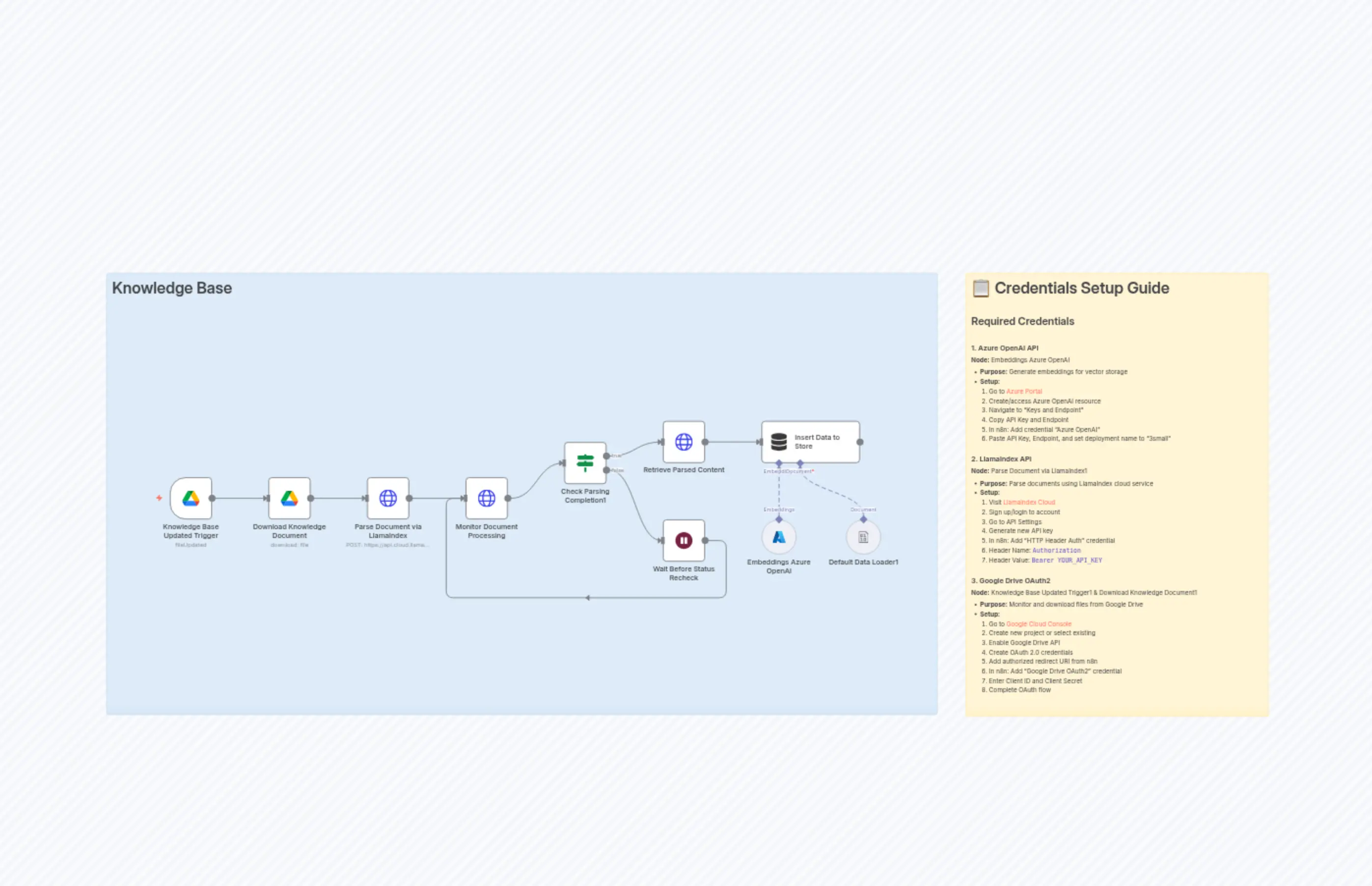Click the Knowledge Base group title

pyautogui.click(x=173, y=288)
